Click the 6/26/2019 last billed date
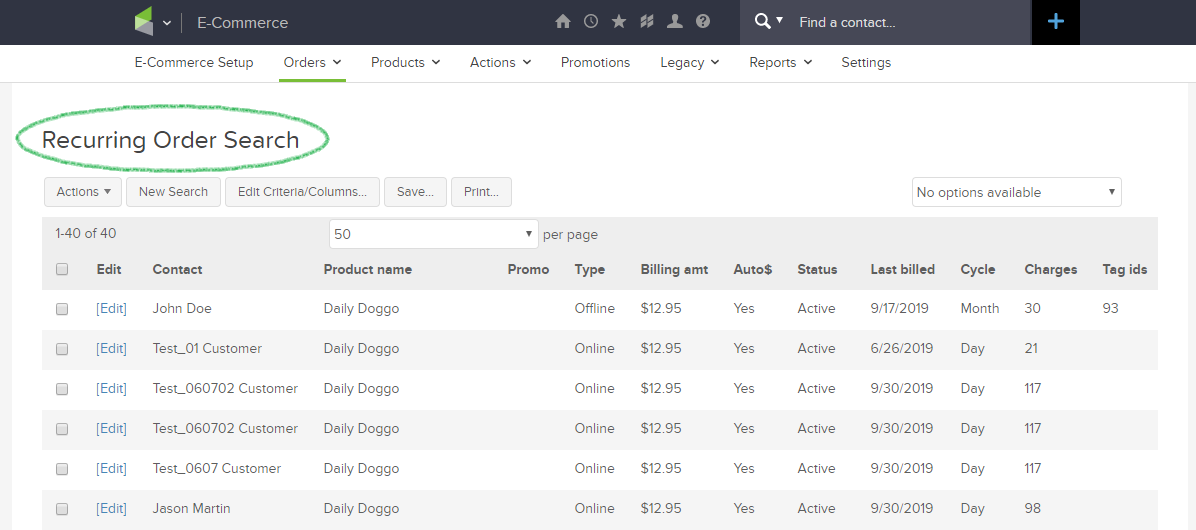Screen dimensions: 1196x530 click(902, 349)
